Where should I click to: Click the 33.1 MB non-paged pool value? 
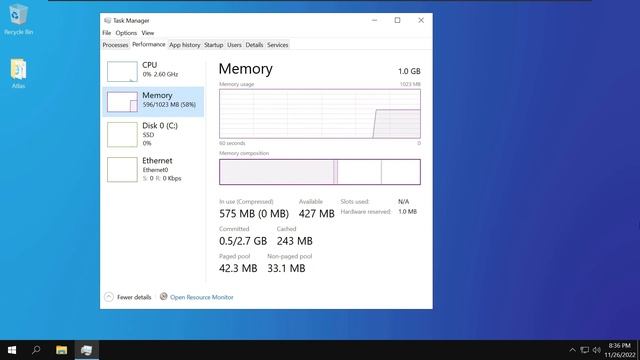[x=286, y=268]
